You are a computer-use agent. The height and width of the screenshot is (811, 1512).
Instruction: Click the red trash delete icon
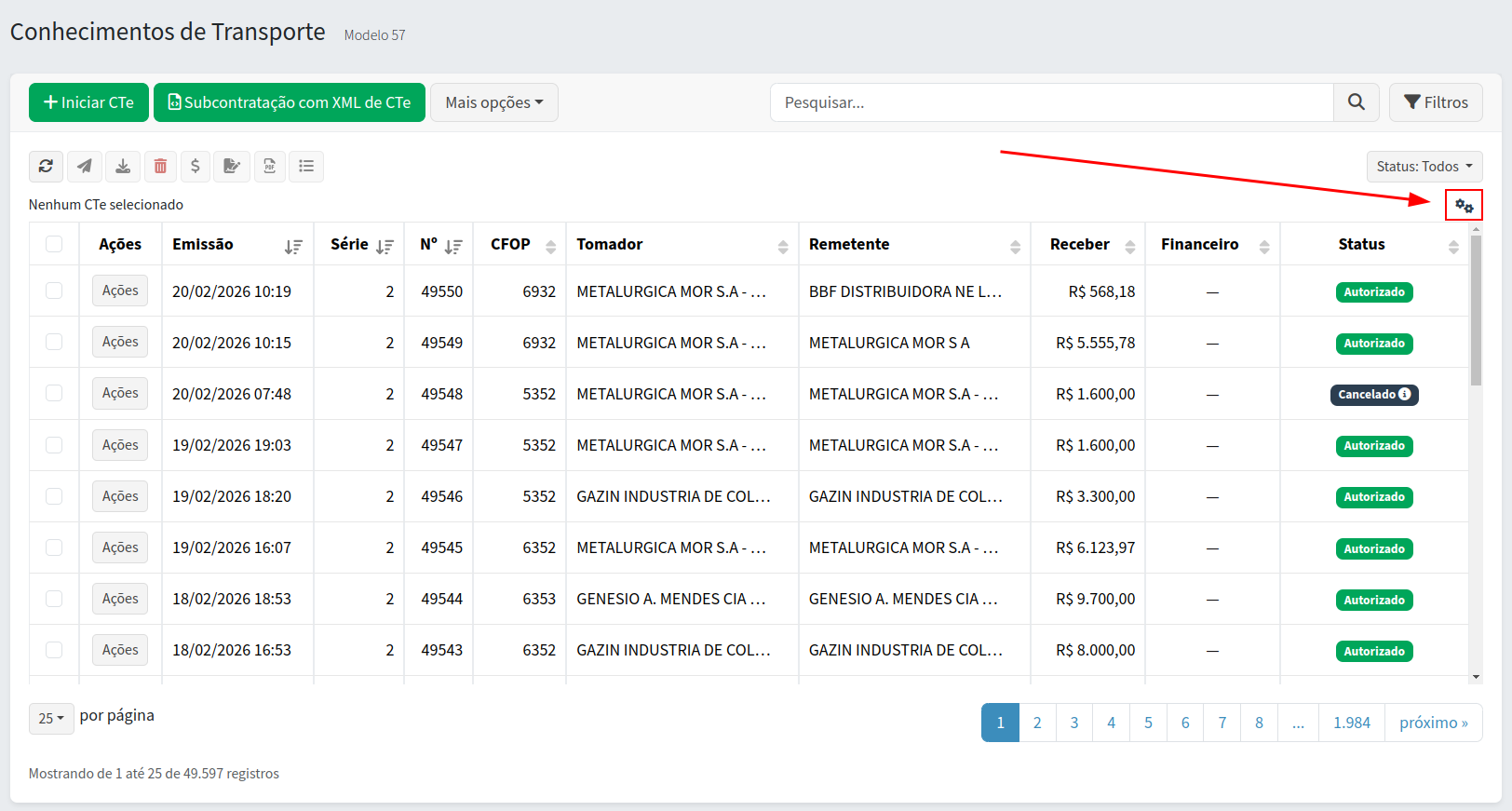tap(160, 167)
